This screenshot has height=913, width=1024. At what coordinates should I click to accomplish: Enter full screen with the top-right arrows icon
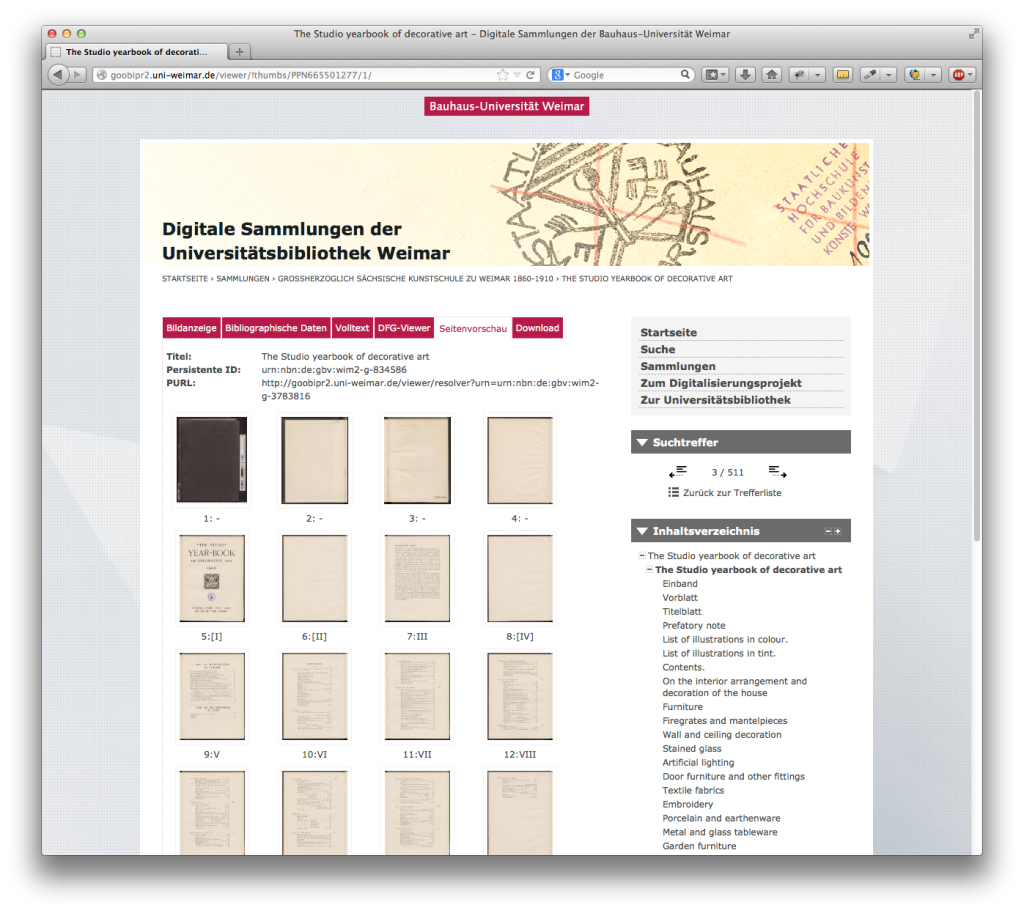point(974,33)
